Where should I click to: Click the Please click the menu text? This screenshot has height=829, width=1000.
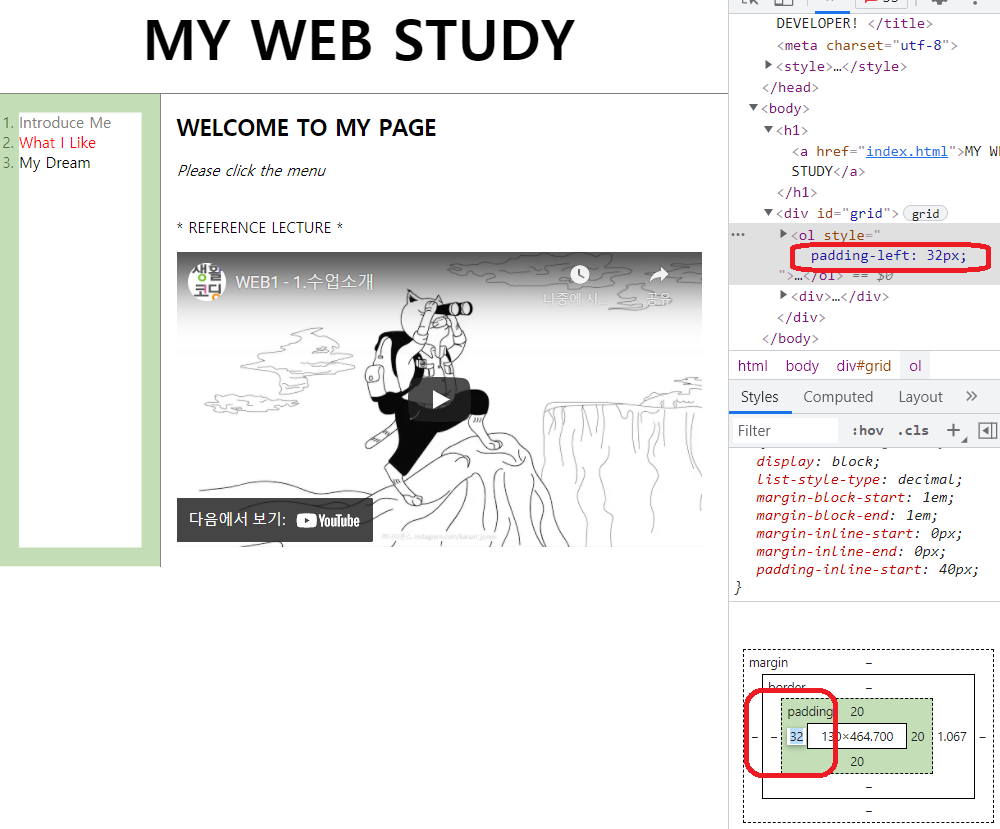click(x=252, y=171)
